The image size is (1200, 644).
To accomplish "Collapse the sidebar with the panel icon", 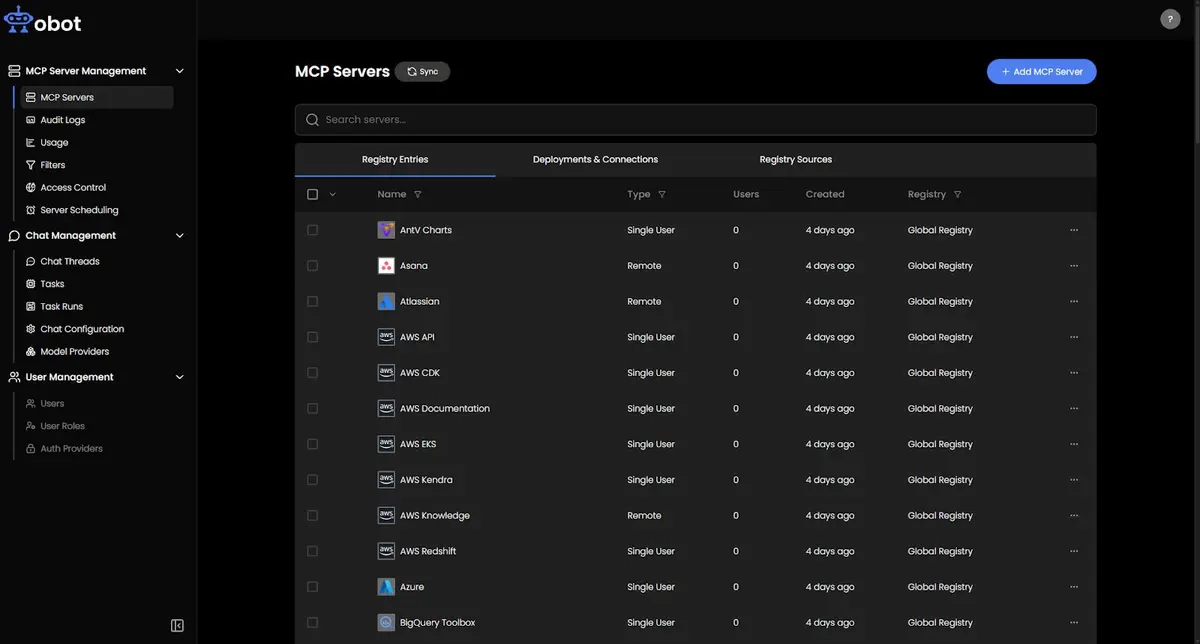I will (x=172, y=623).
